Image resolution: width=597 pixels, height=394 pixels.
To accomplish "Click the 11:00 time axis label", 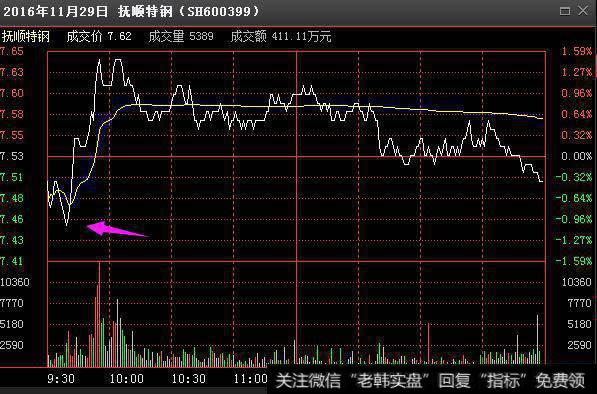I will click(x=251, y=379).
